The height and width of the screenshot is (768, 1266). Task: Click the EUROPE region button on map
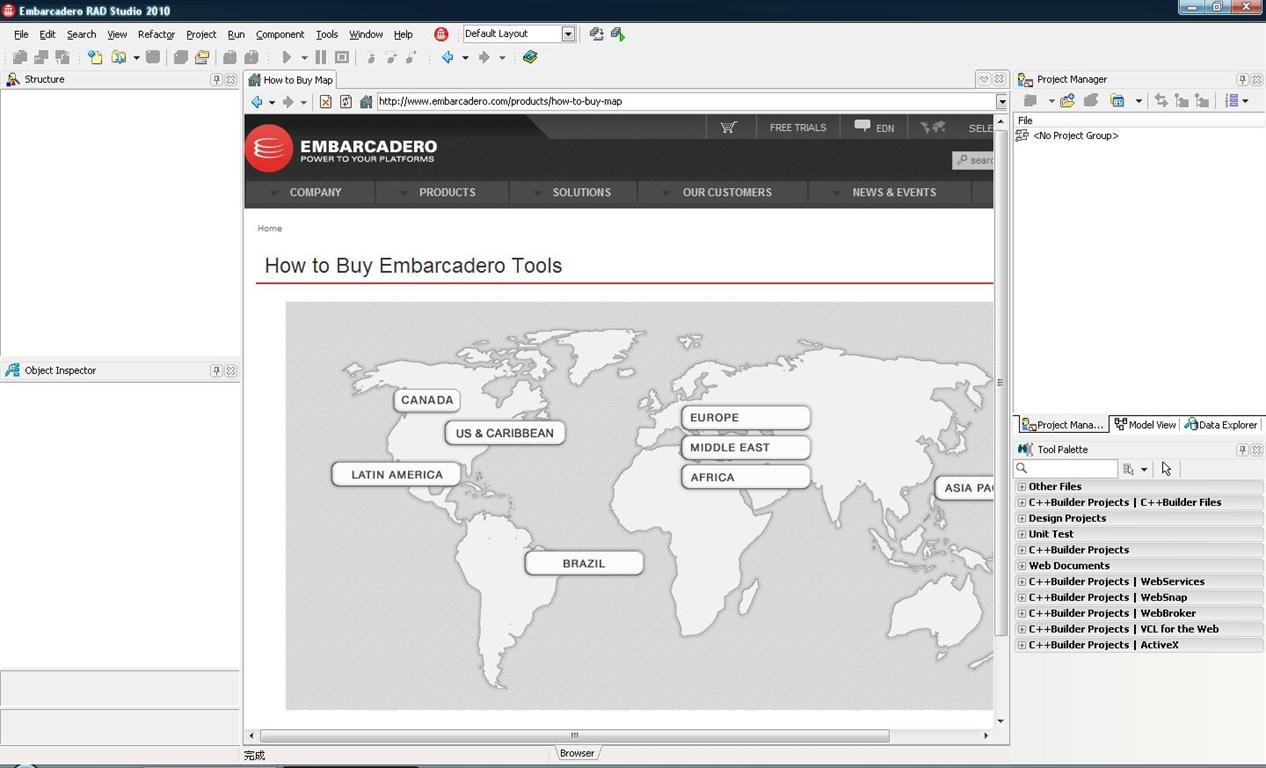pyautogui.click(x=745, y=418)
